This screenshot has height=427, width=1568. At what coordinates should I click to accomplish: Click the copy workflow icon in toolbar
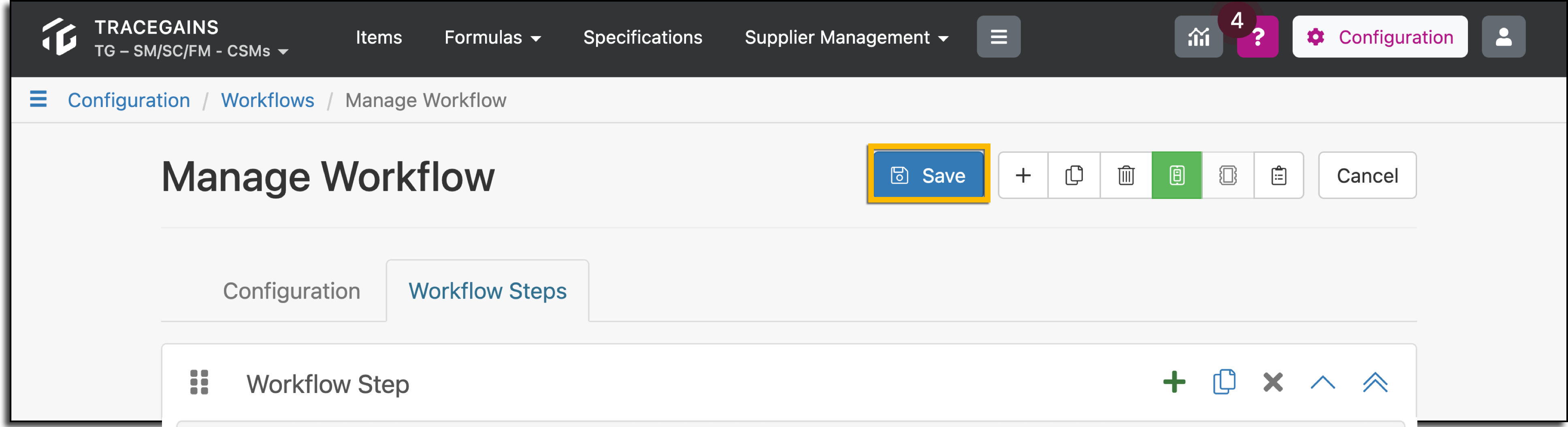pos(1074,175)
